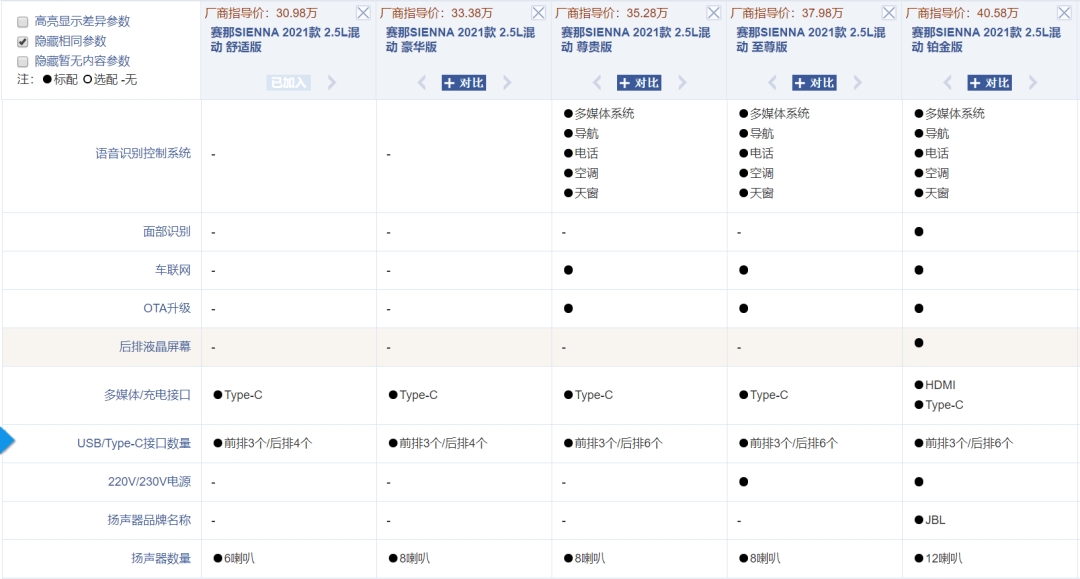Add 铂金版 to comparison with 对比 button
Image resolution: width=1080 pixels, height=579 pixels.
tap(990, 83)
